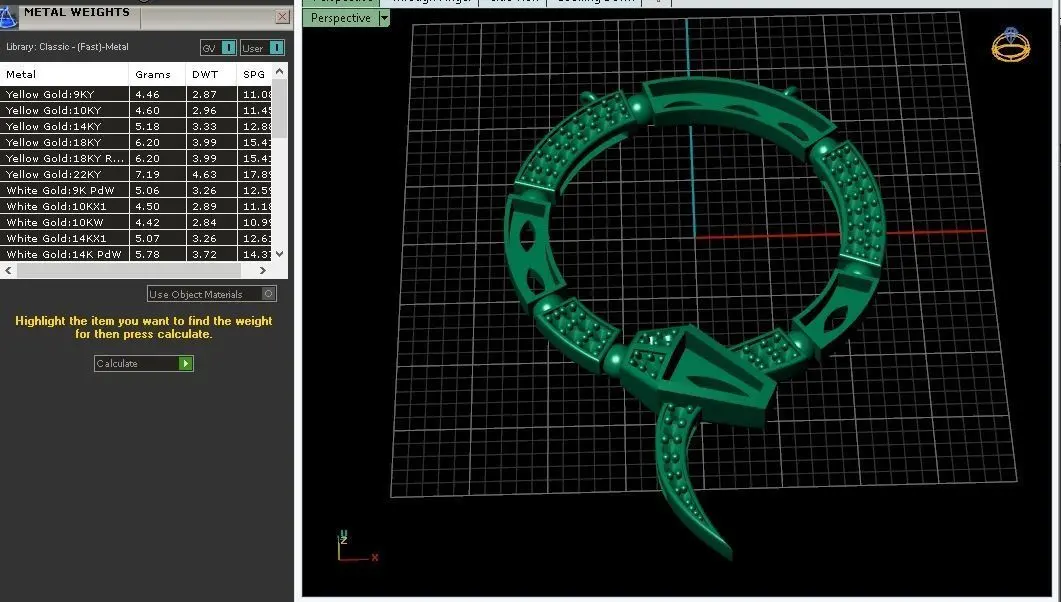Click the vertical scrollbar thumb

(x=280, y=108)
